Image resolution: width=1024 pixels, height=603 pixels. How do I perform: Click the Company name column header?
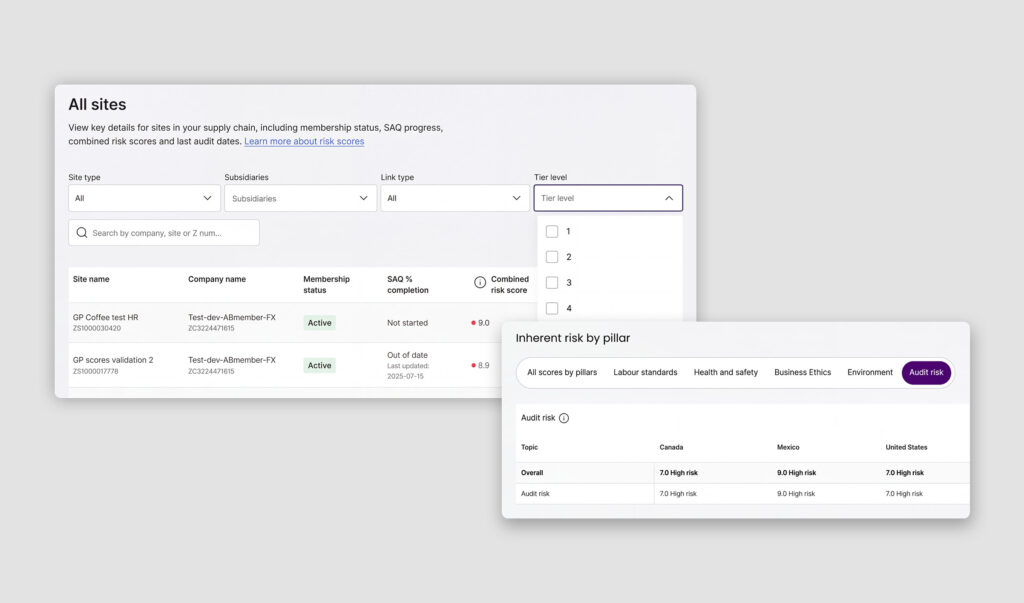217,279
